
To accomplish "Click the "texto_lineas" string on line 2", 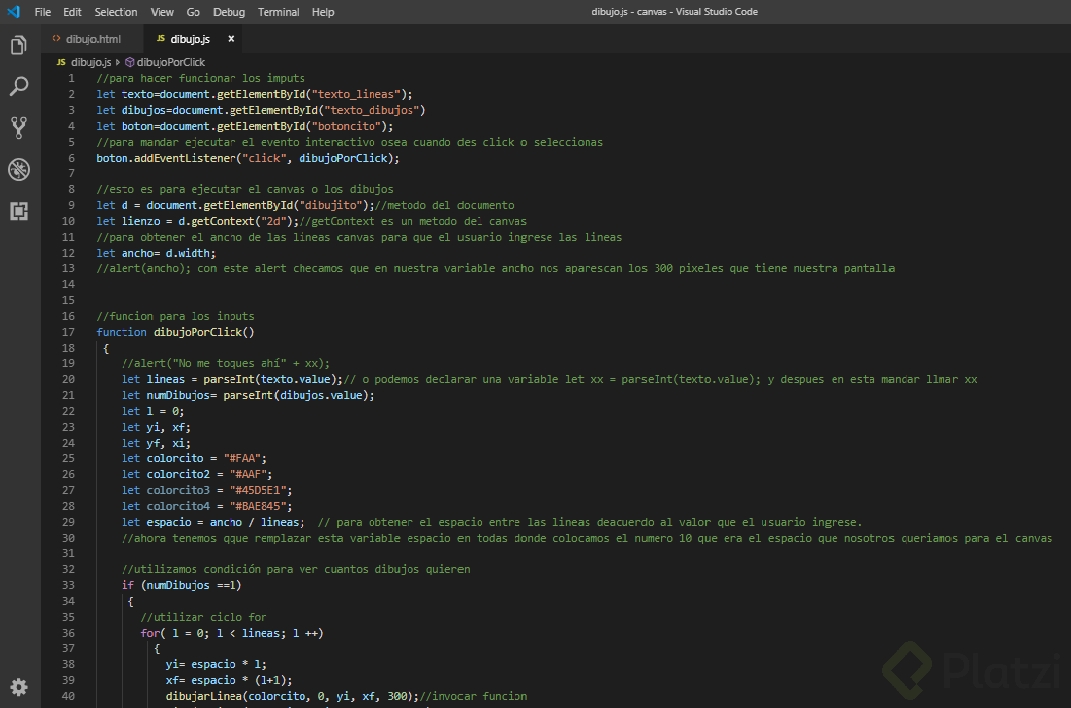I will (356, 94).
